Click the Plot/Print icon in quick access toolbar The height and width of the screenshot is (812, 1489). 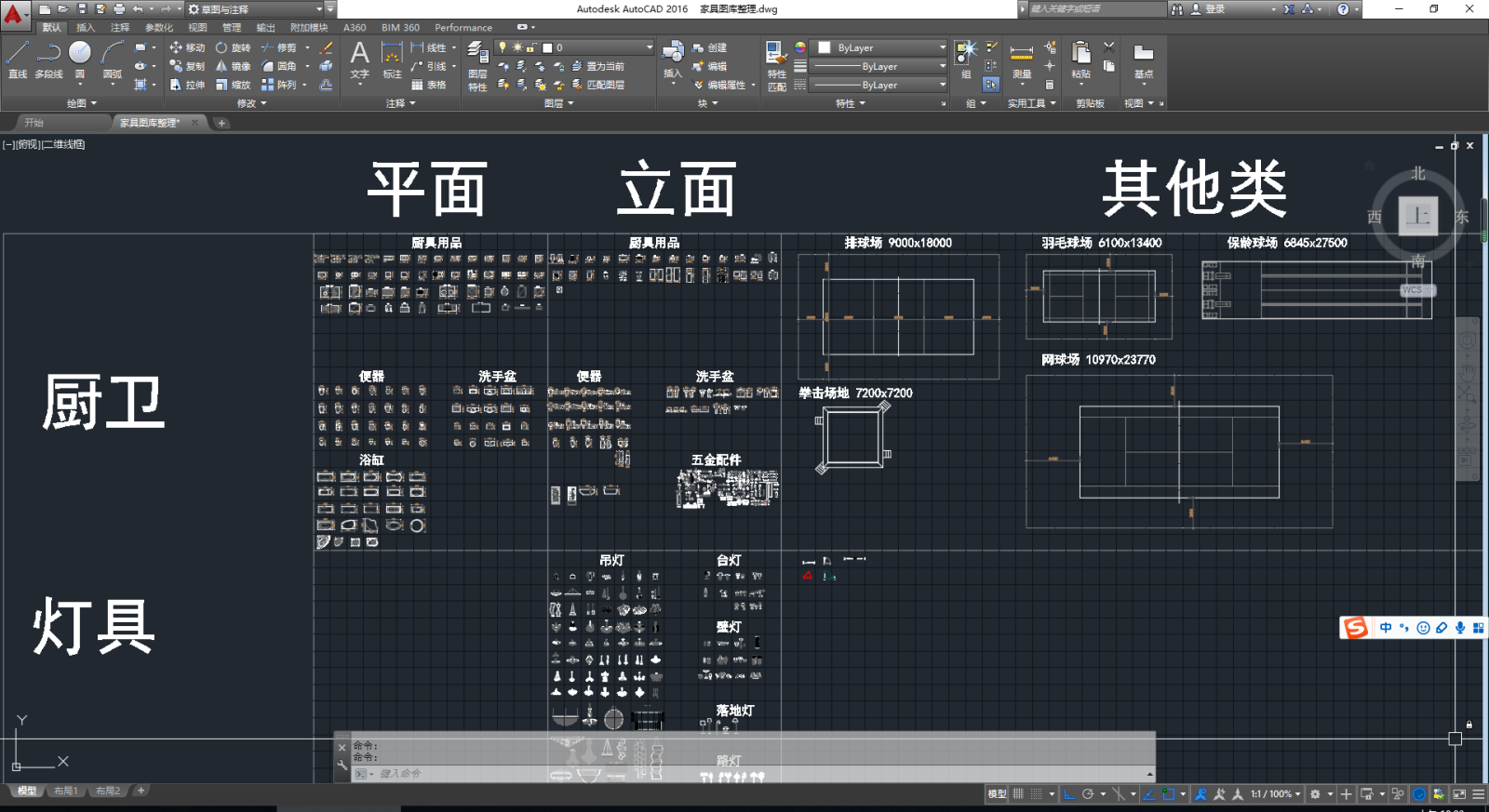tap(119, 9)
